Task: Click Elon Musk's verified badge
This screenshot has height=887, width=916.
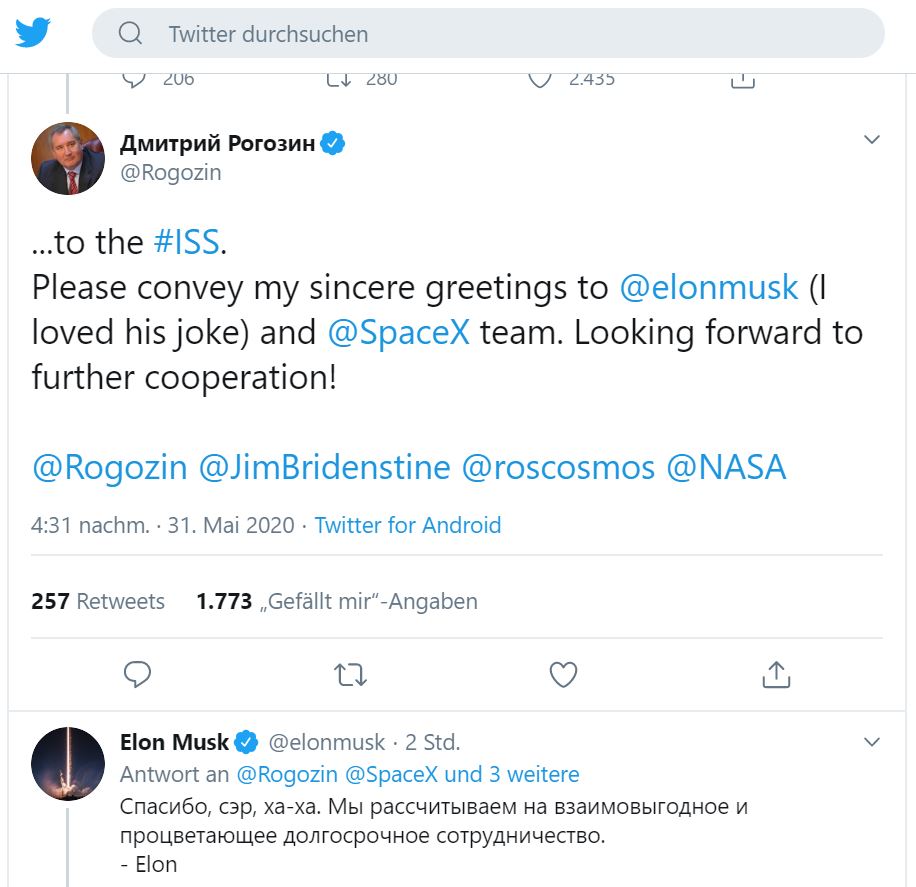Action: pos(247,742)
